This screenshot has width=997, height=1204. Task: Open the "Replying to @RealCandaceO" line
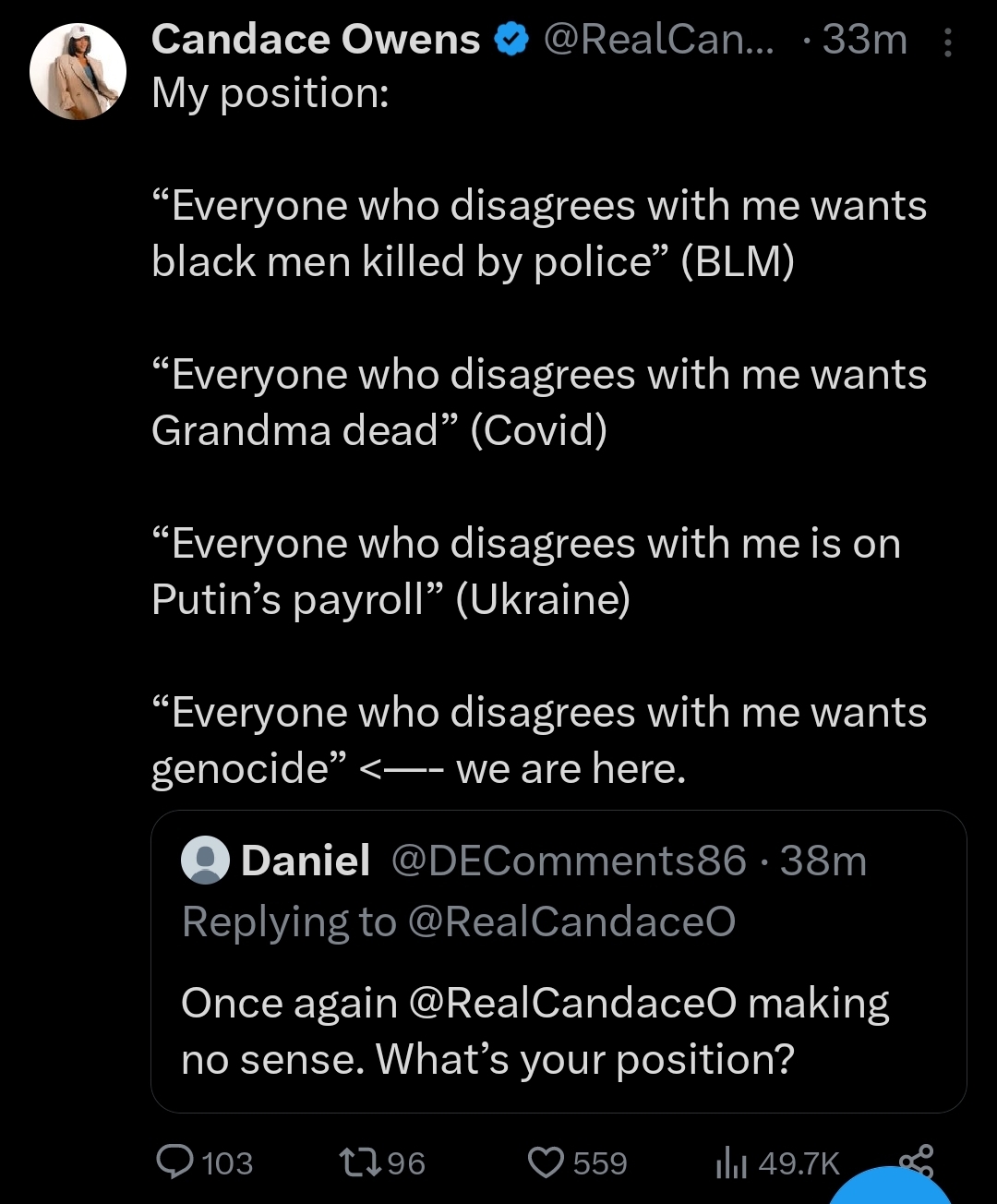(x=459, y=921)
